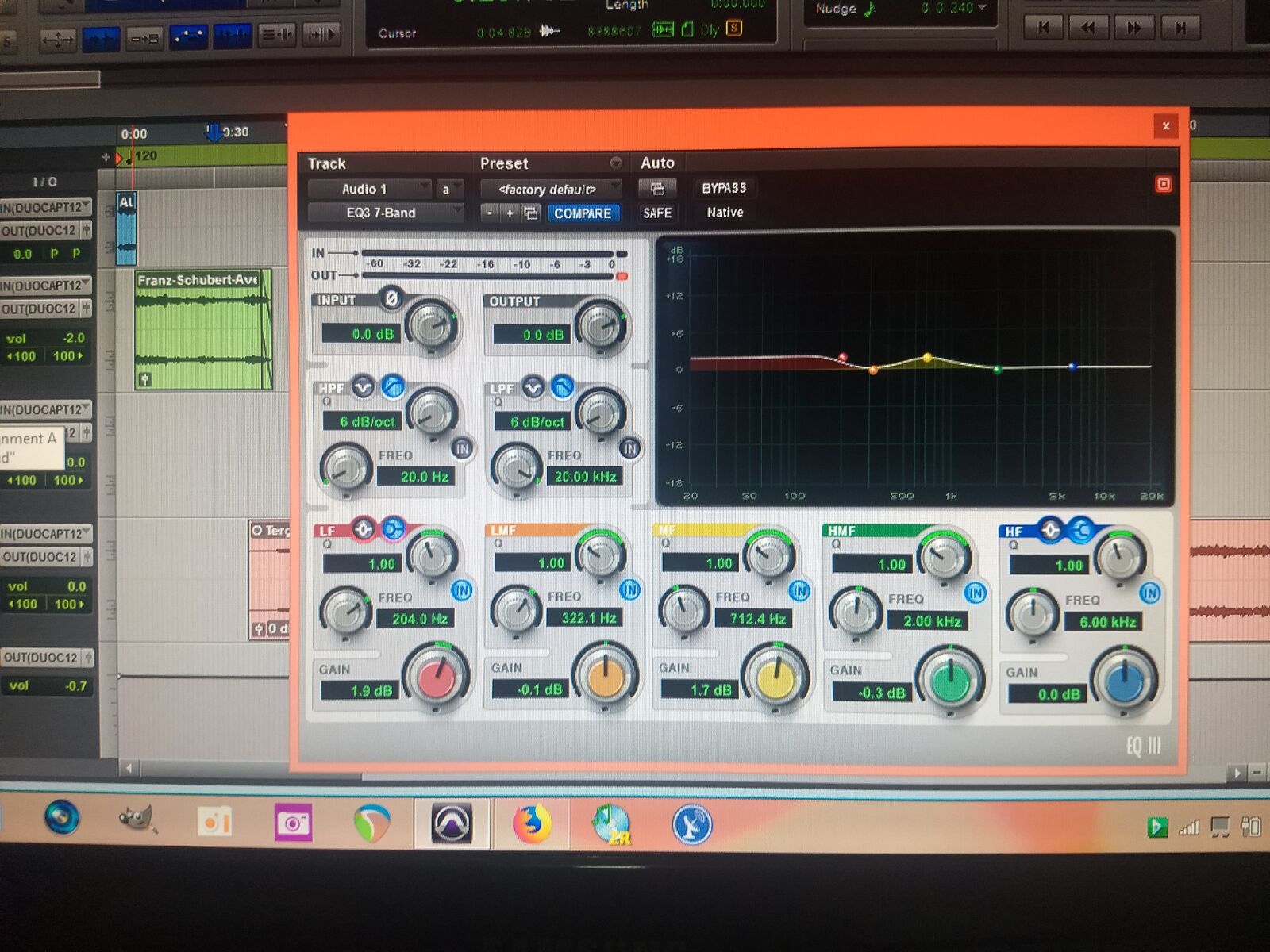Open the EQ3 7-Band plugin selector
The image size is (1270, 952).
pos(386,213)
